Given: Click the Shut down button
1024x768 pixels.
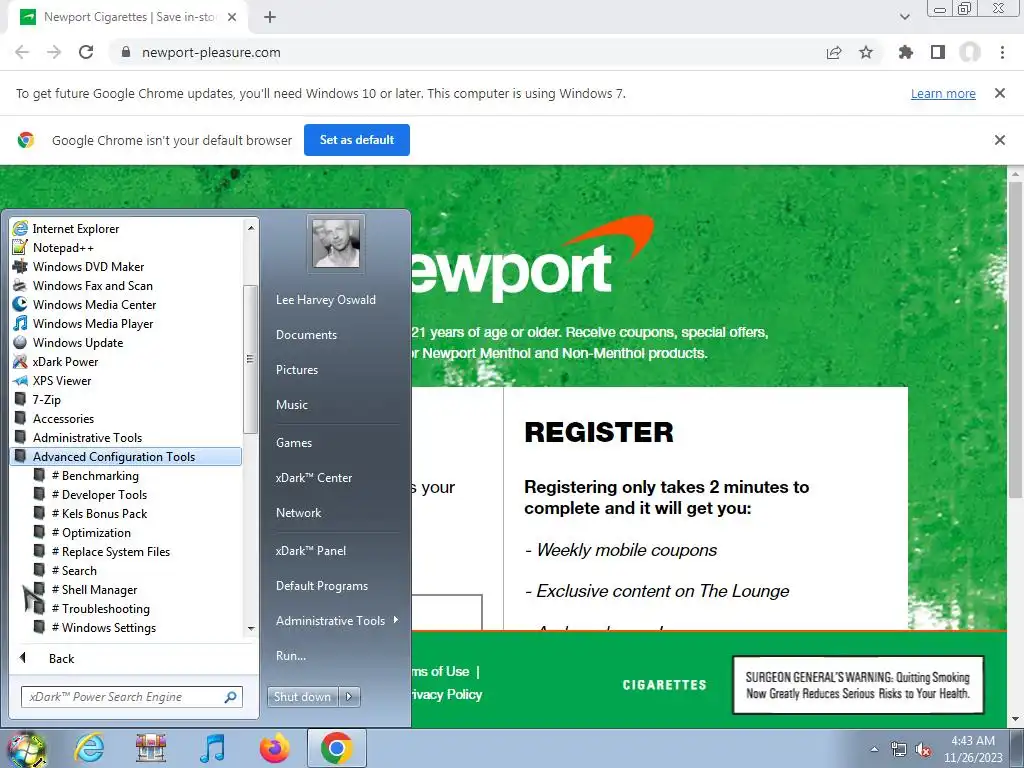Looking at the screenshot, I should tap(302, 697).
